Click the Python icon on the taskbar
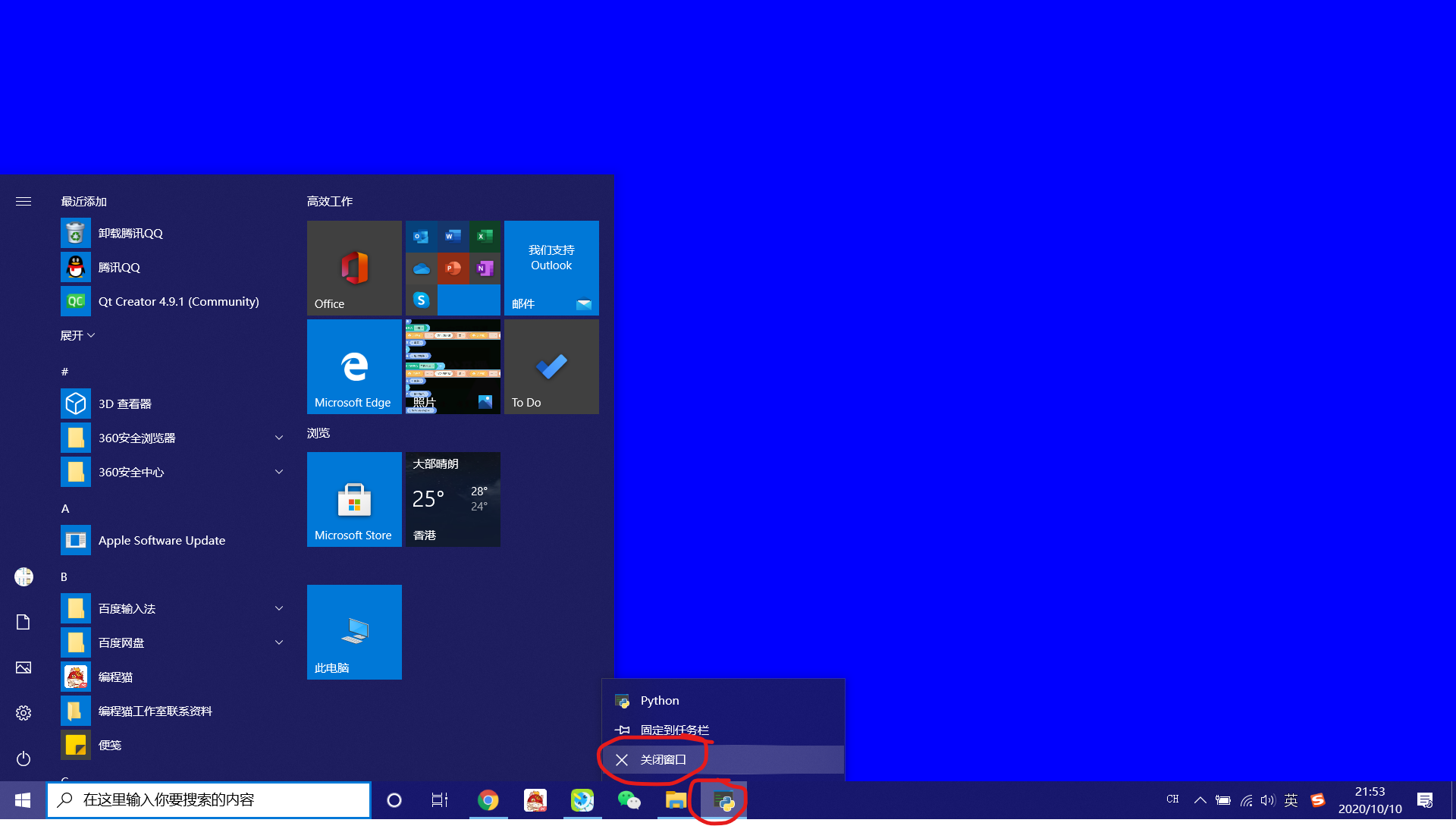The image size is (1456, 826). pyautogui.click(x=723, y=799)
